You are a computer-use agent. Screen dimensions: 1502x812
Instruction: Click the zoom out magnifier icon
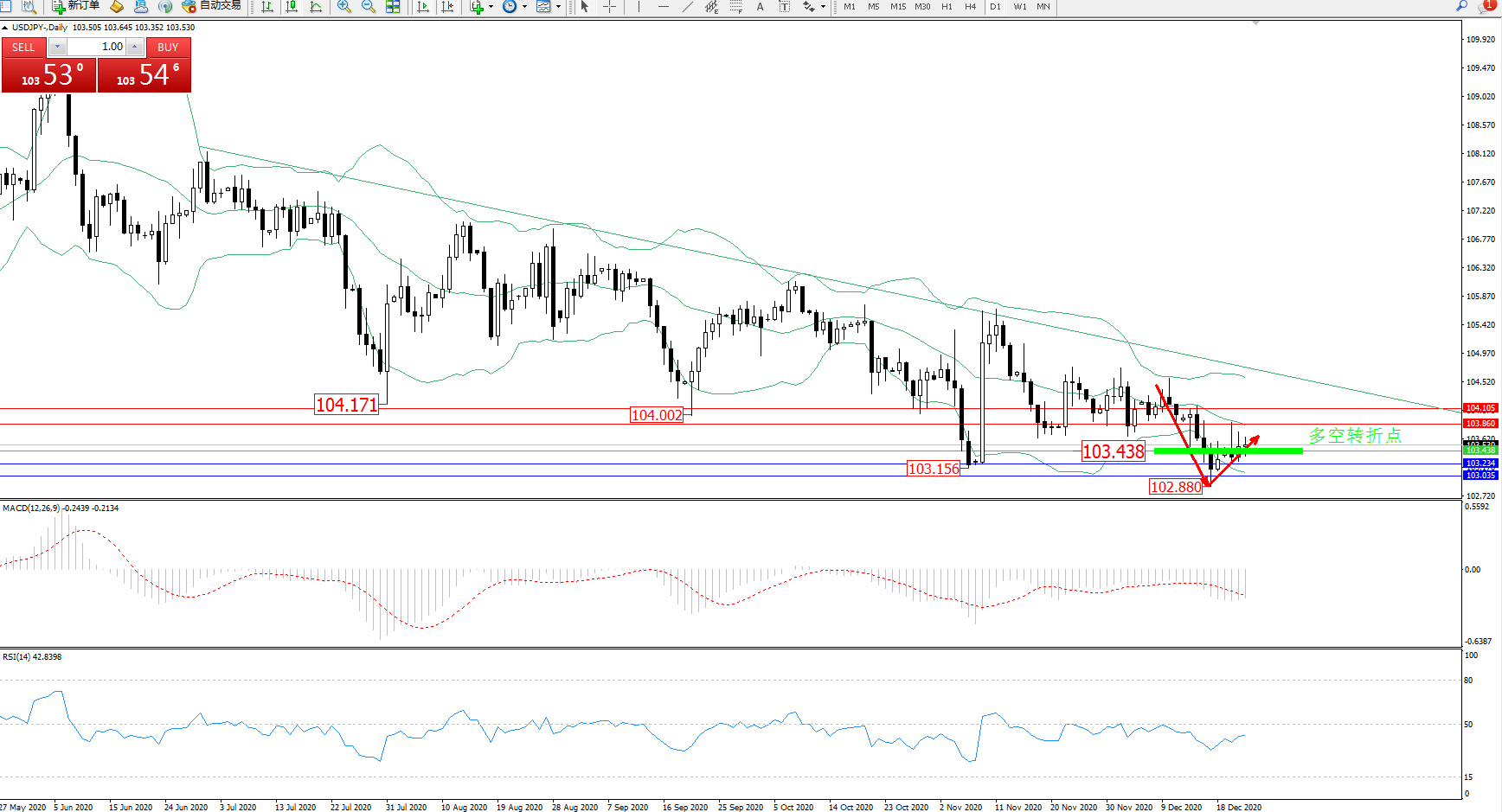point(369,7)
